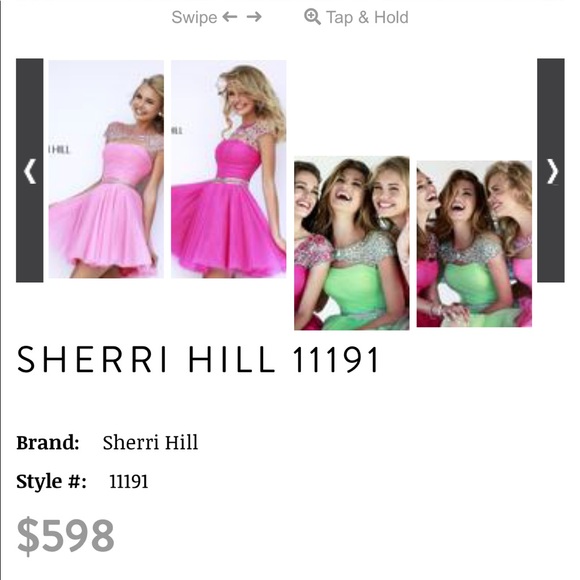Click the zoom magnifier icon
Viewport: 580px width, 580px height.
click(x=312, y=17)
